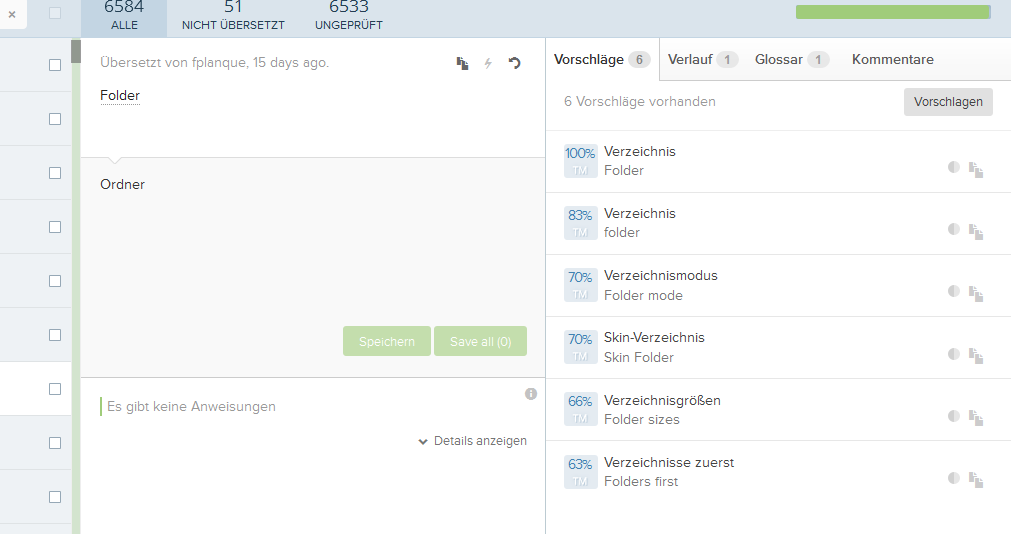
Task: Click the half-circle icon next to 100% Verzeichnis suggestion
Action: (954, 167)
